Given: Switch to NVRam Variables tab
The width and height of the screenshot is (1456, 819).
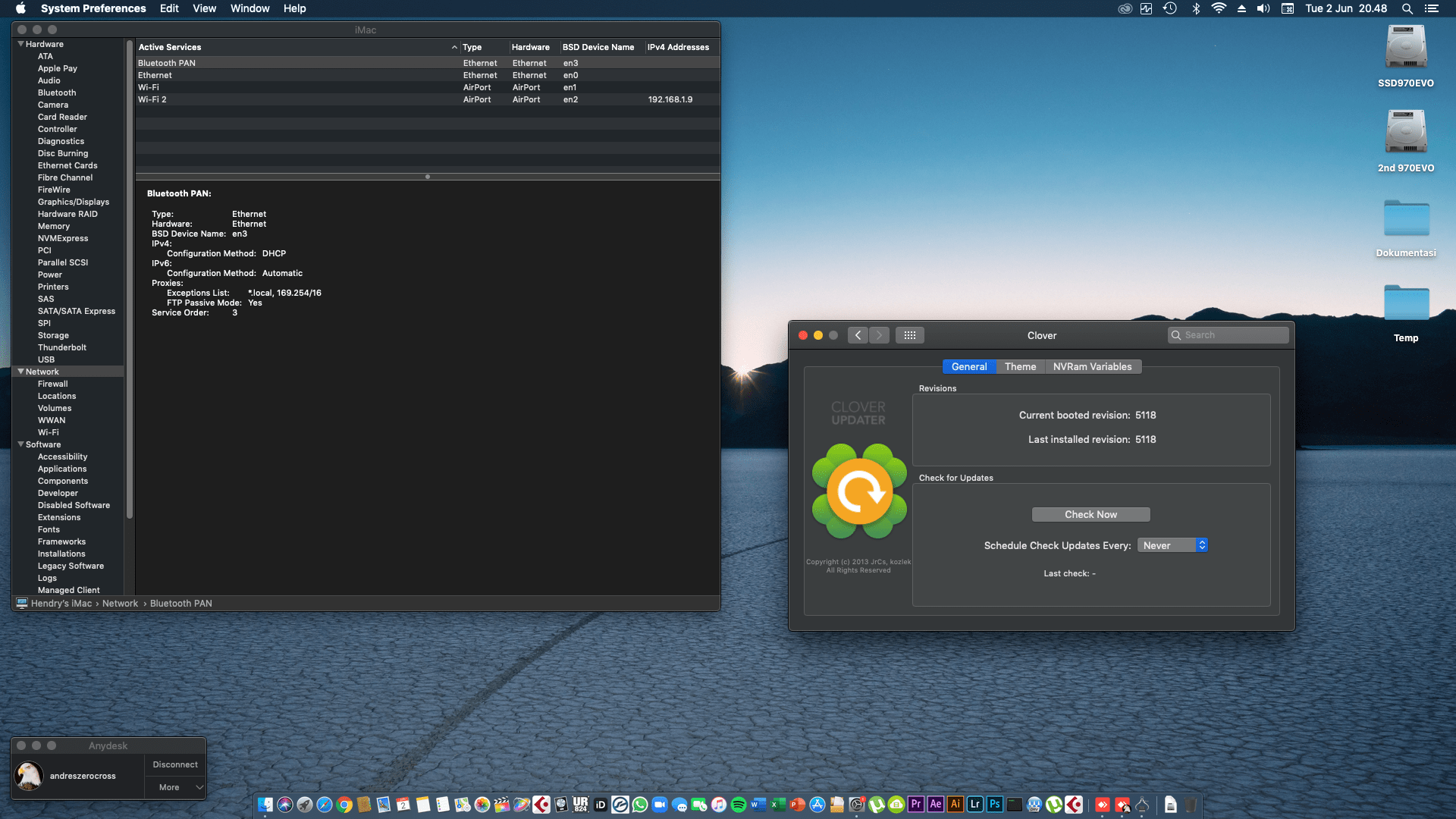Looking at the screenshot, I should 1092,366.
